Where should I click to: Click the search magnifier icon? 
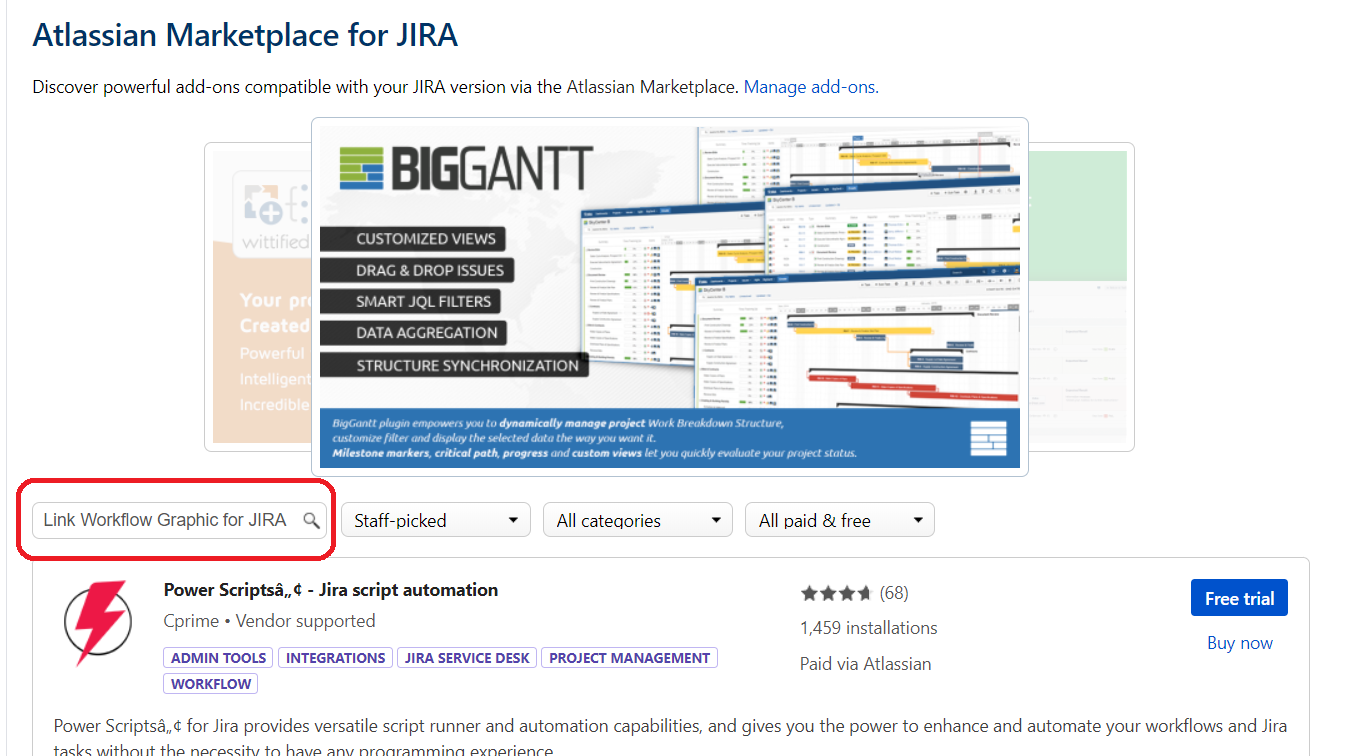[x=311, y=520]
